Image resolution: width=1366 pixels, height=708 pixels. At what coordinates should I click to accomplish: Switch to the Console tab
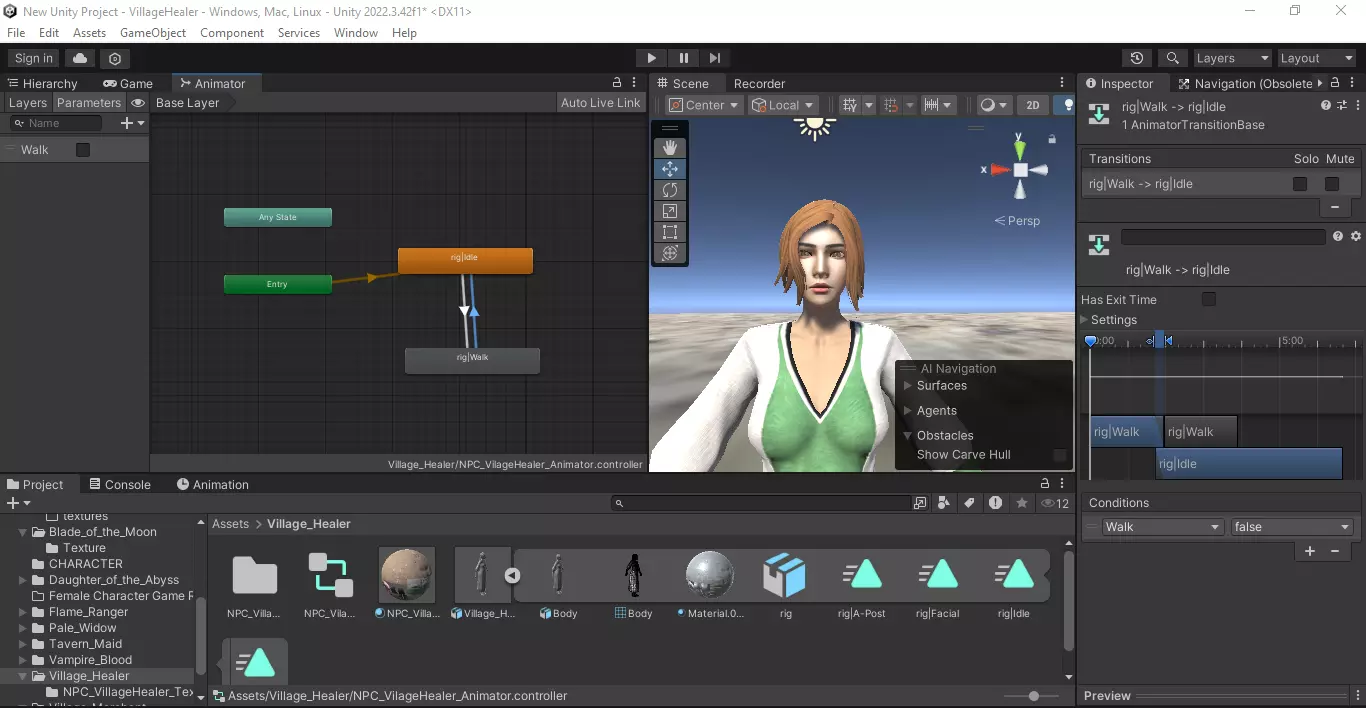[x=119, y=485]
